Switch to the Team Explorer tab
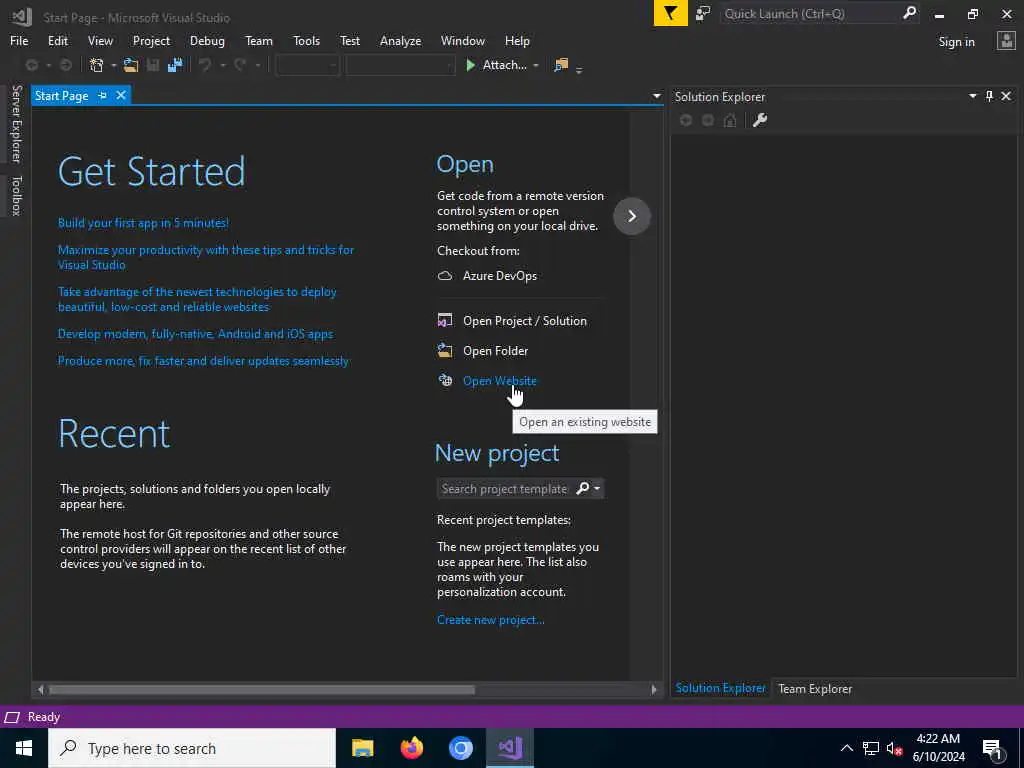The height and width of the screenshot is (768, 1024). click(814, 688)
